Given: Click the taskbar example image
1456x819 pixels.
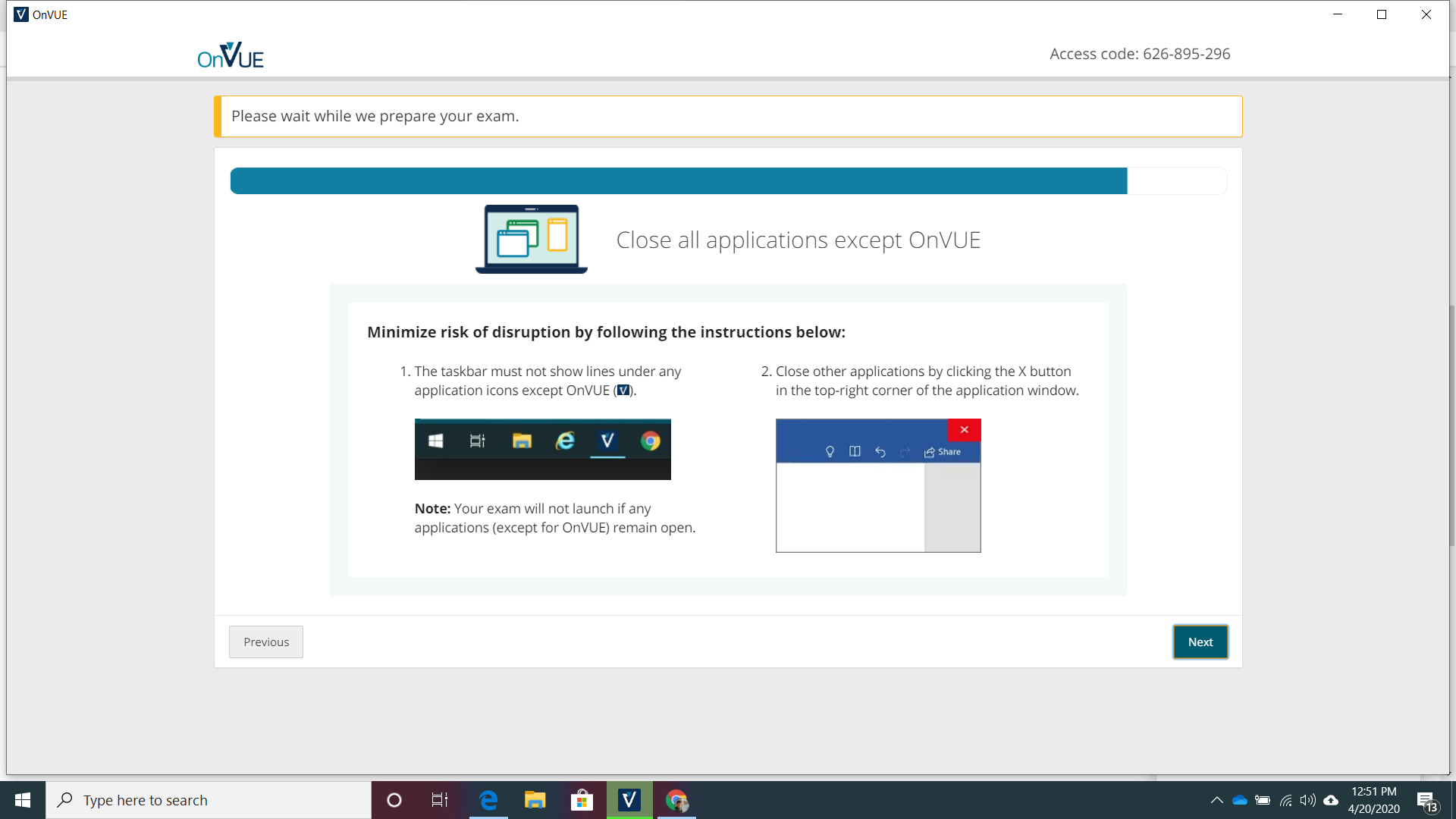Looking at the screenshot, I should (x=543, y=449).
